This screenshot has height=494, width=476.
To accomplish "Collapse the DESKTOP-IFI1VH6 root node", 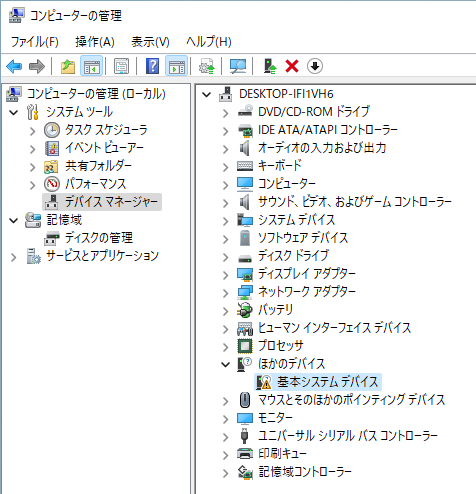I will tap(207, 95).
